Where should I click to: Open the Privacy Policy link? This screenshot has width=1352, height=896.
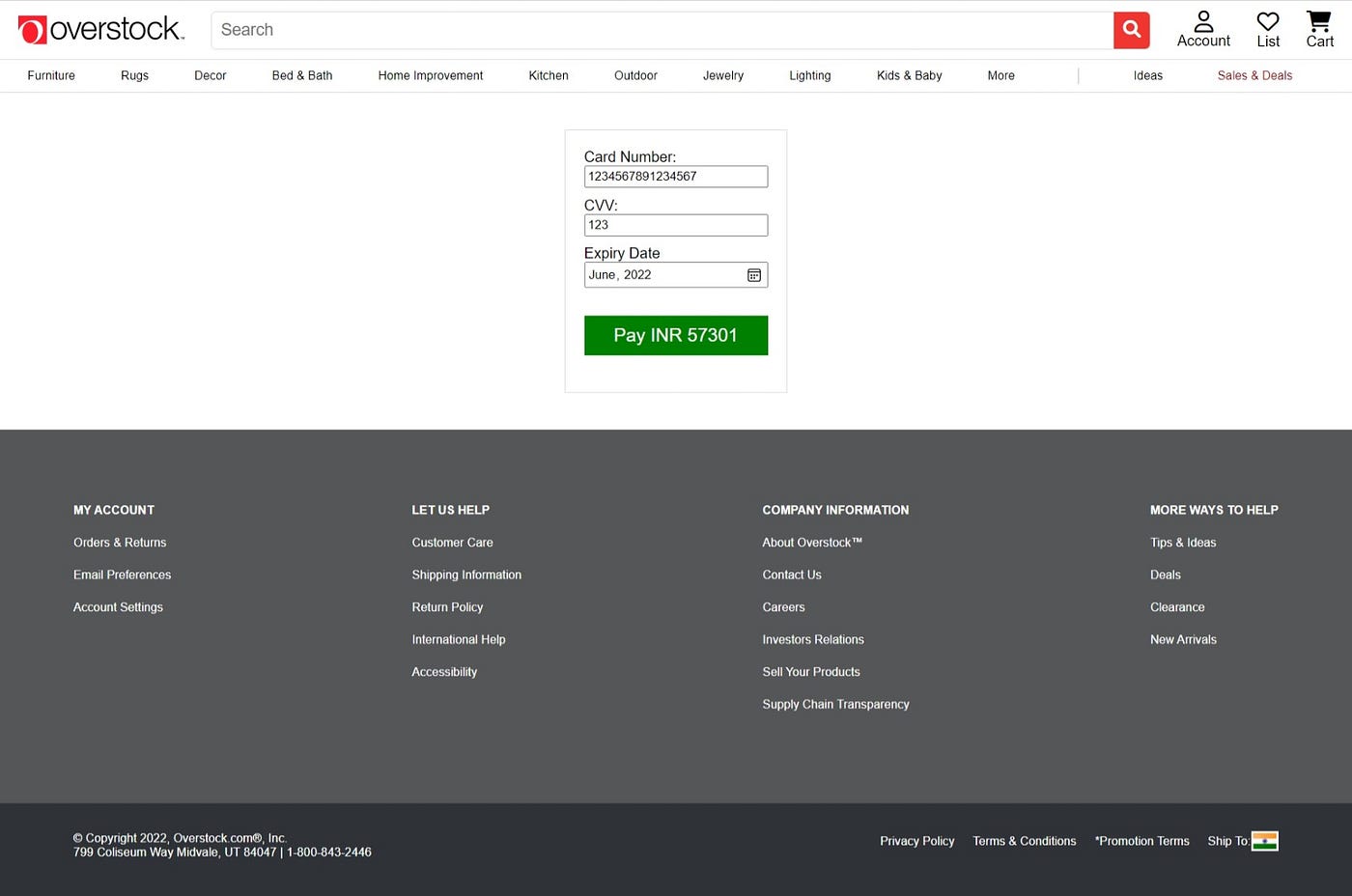click(916, 841)
